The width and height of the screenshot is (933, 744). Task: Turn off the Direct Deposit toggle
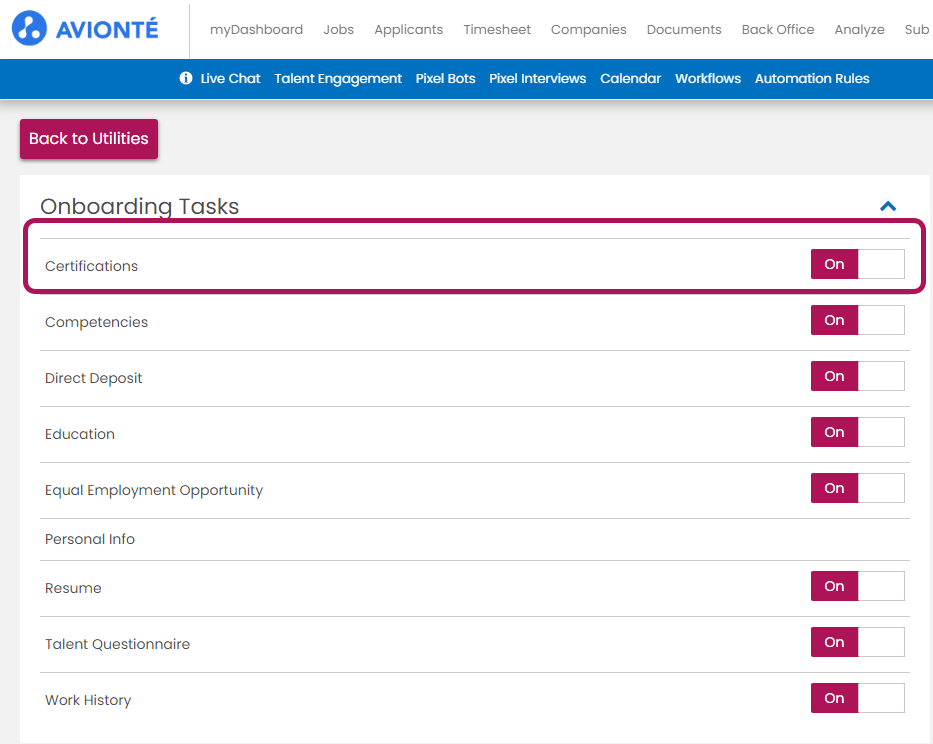click(x=857, y=376)
